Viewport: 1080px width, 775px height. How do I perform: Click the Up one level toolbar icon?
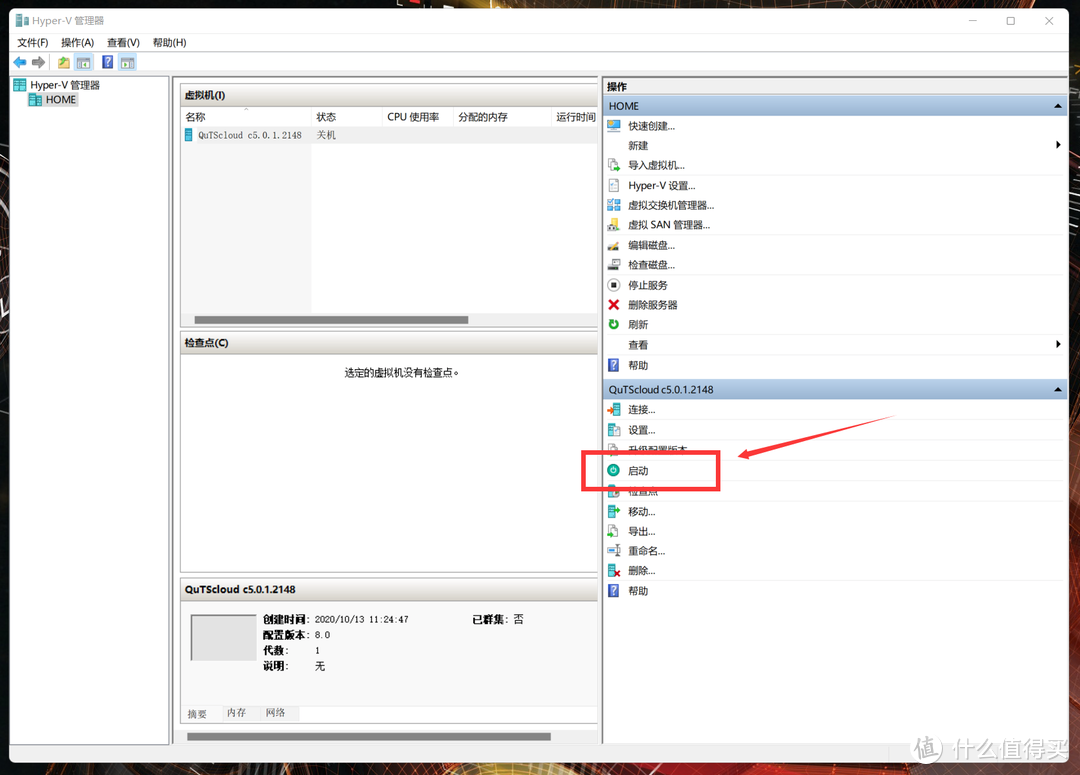[x=63, y=63]
